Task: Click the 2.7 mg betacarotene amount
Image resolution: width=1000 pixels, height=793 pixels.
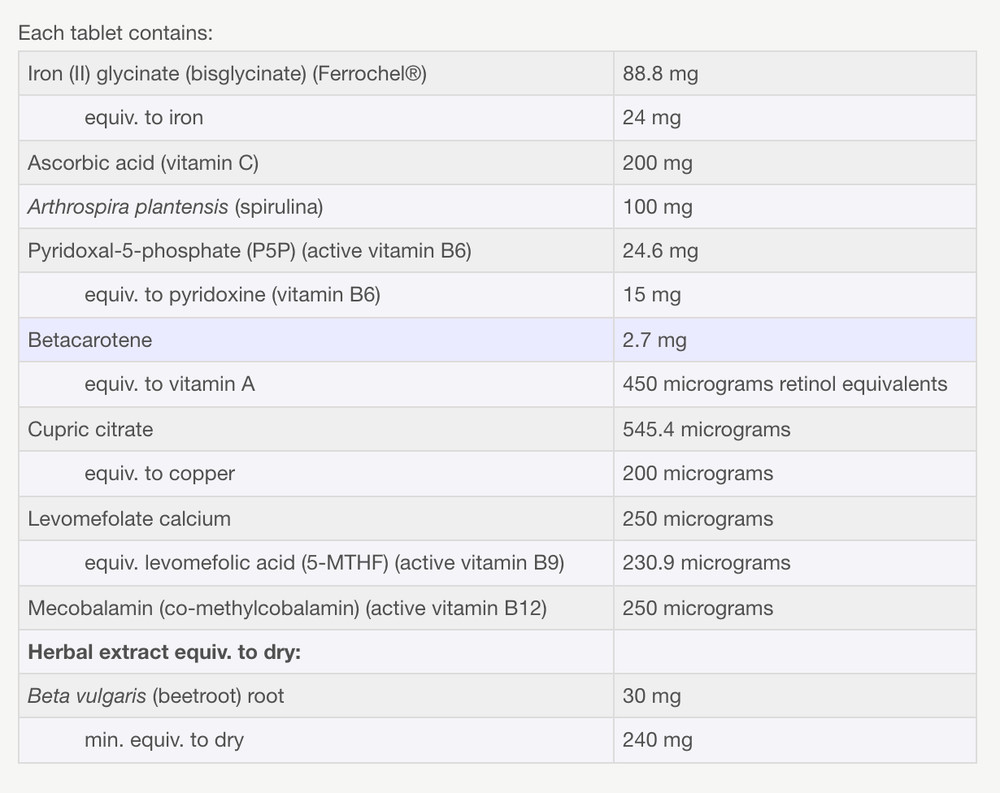Action: tap(654, 340)
